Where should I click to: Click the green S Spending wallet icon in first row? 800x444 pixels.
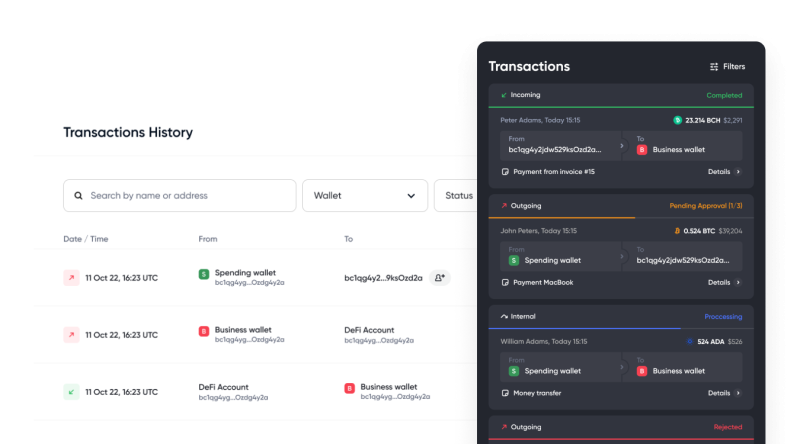coord(204,274)
